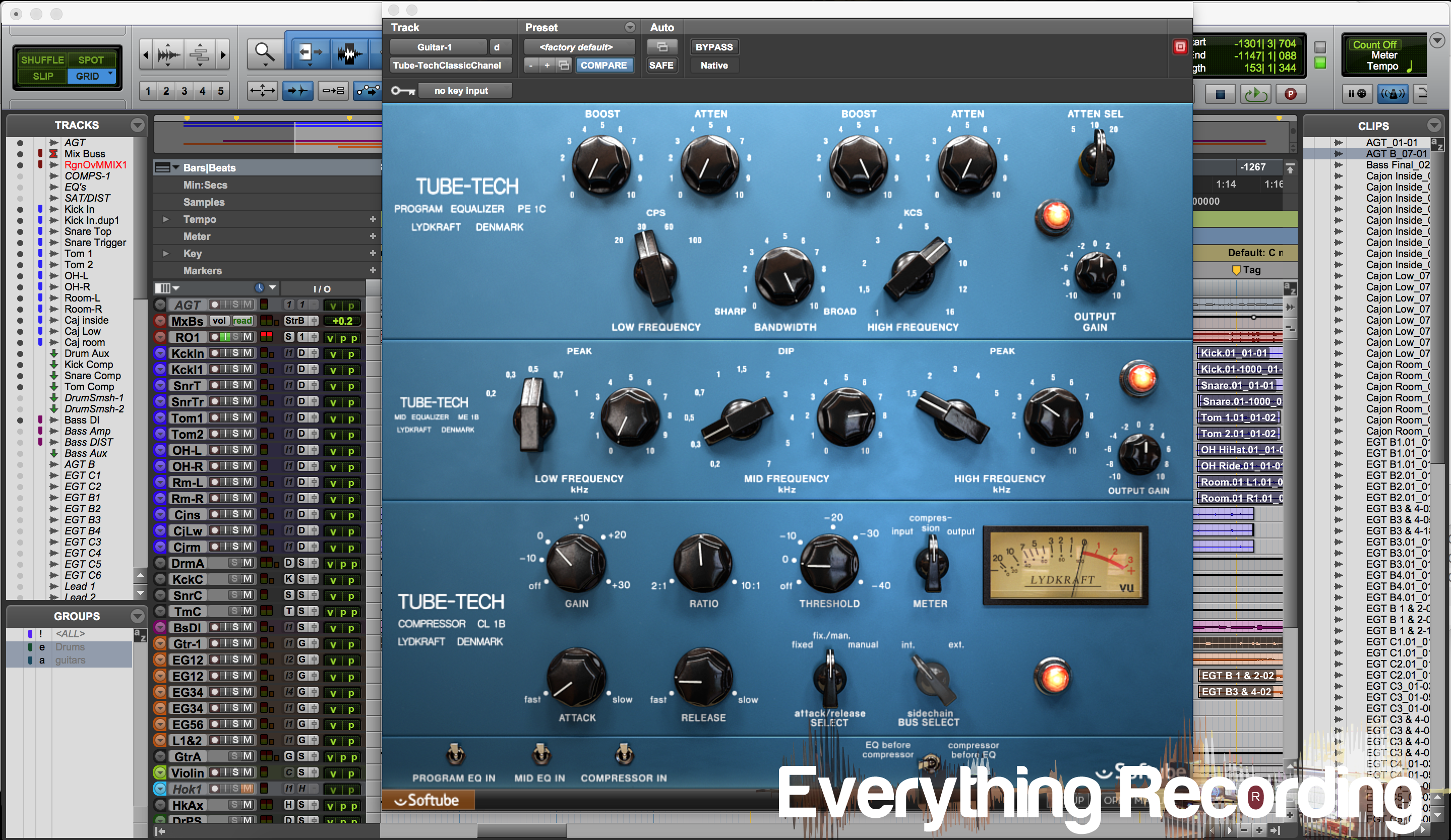The width and height of the screenshot is (1451, 840).
Task: Enable Tab to Transients
Action: pos(297,90)
